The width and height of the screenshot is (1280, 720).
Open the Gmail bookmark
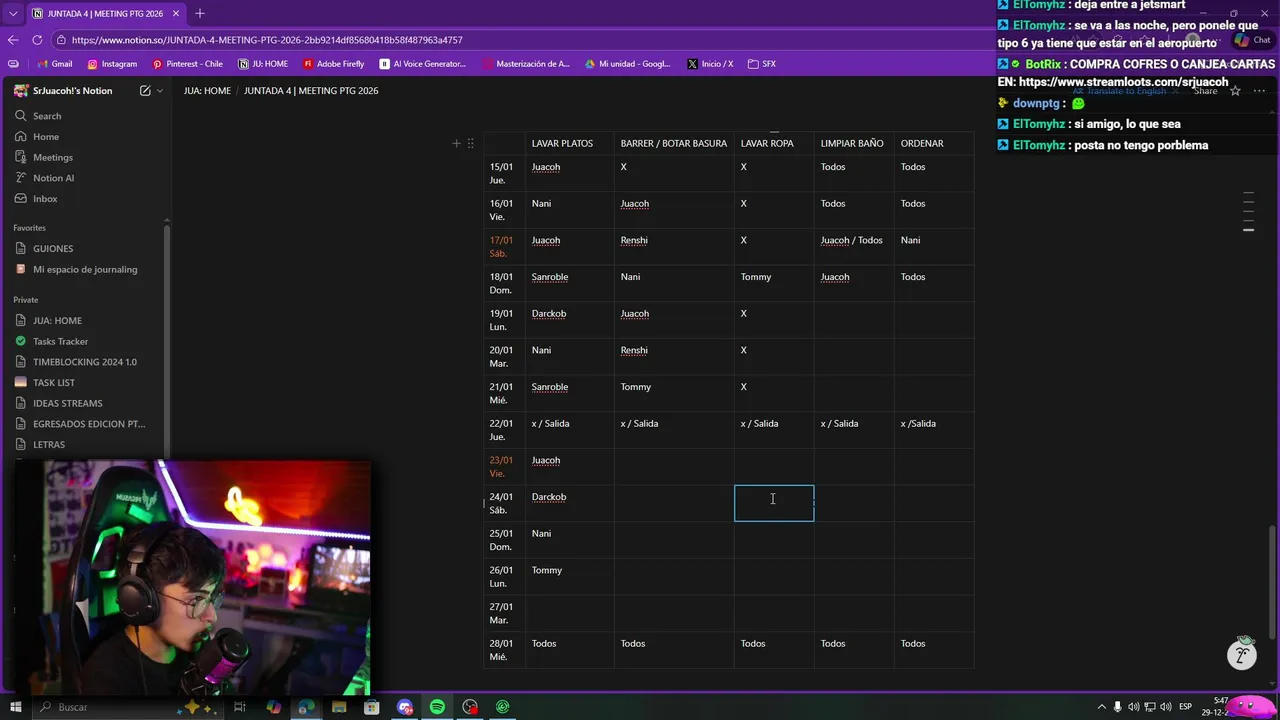(55, 64)
